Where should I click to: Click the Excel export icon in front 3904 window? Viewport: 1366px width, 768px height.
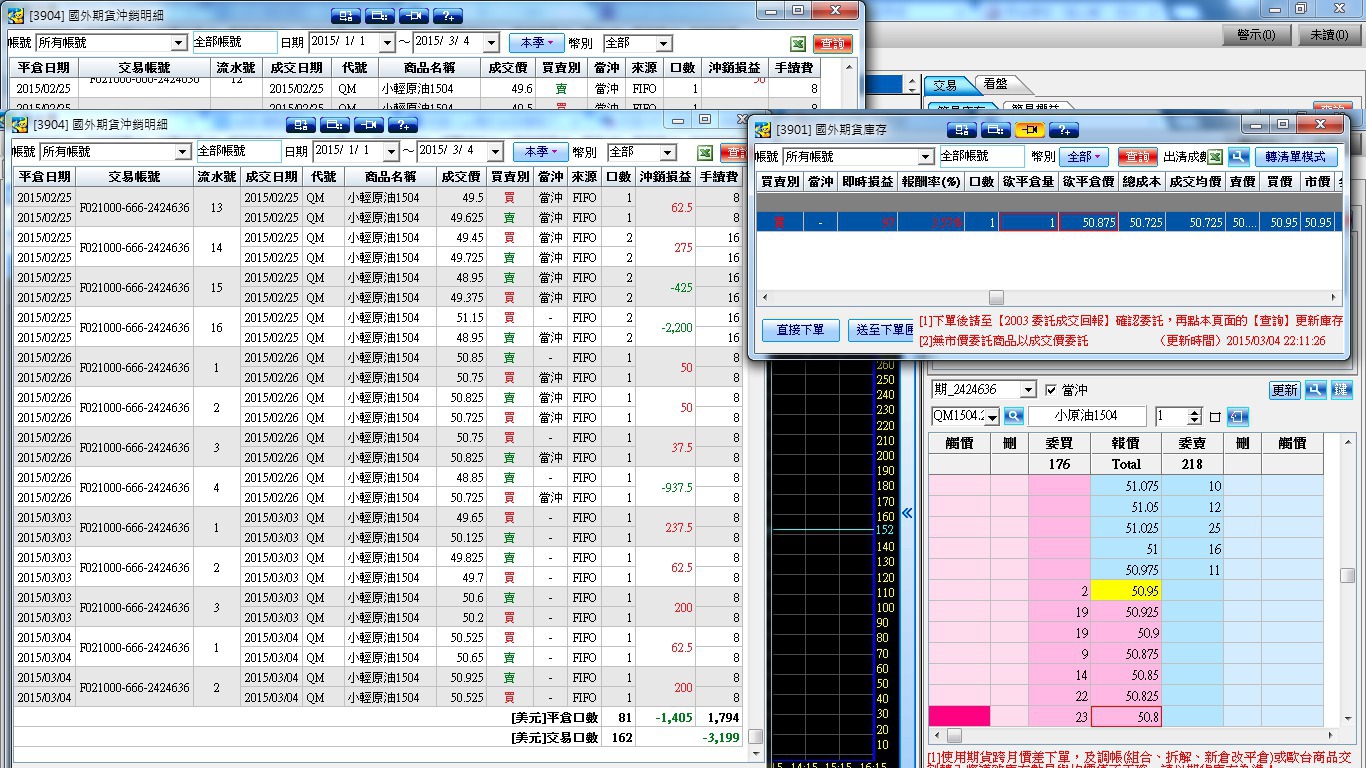pyautogui.click(x=705, y=152)
